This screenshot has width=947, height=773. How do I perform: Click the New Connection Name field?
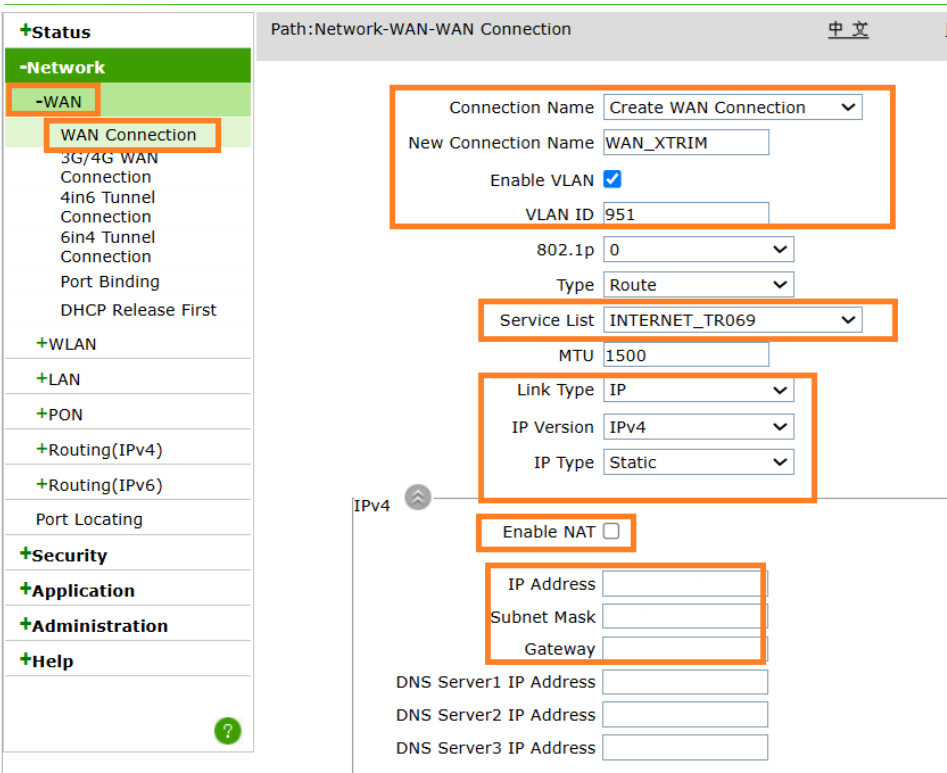click(686, 143)
